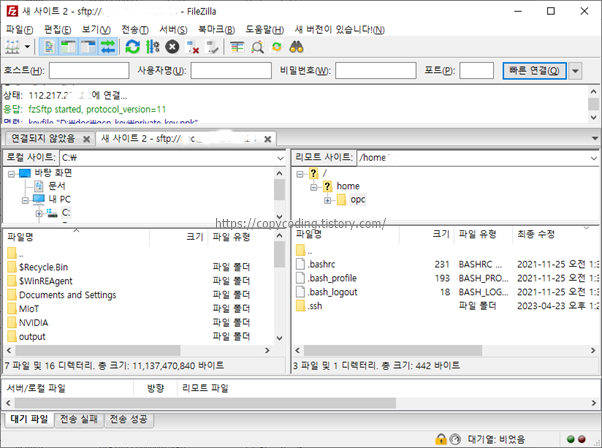Reconnect to last server icon
The width and height of the screenshot is (602, 448).
[x=212, y=47]
